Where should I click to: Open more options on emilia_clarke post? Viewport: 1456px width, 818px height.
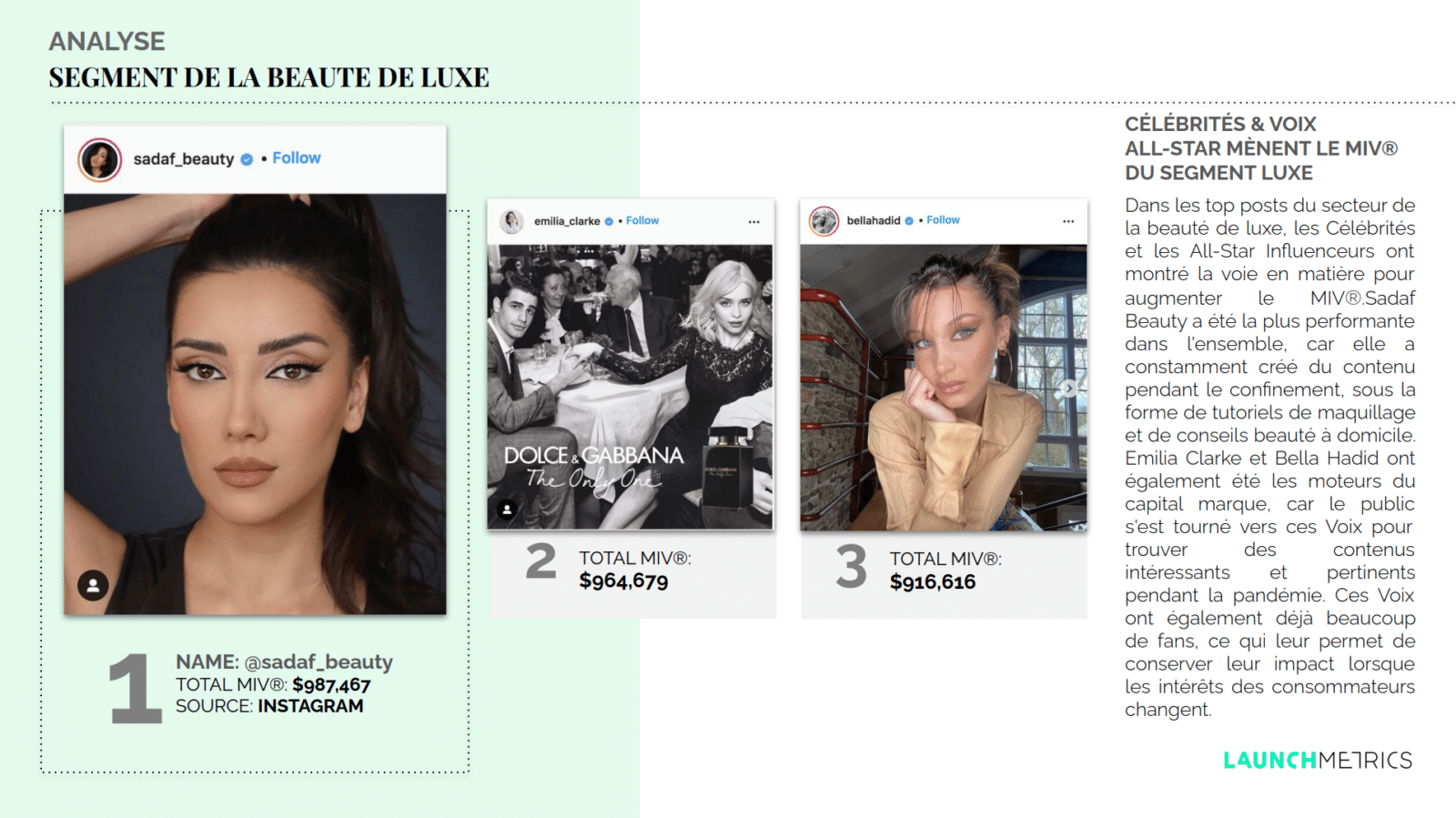pyautogui.click(x=753, y=222)
